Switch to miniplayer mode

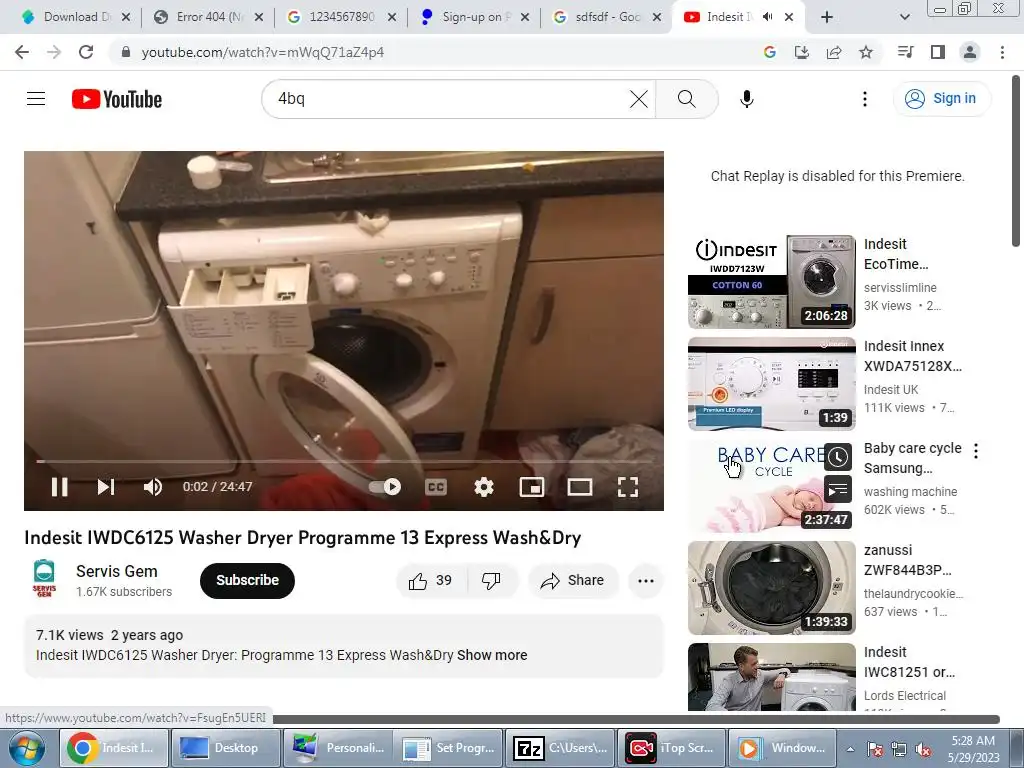pyautogui.click(x=532, y=487)
